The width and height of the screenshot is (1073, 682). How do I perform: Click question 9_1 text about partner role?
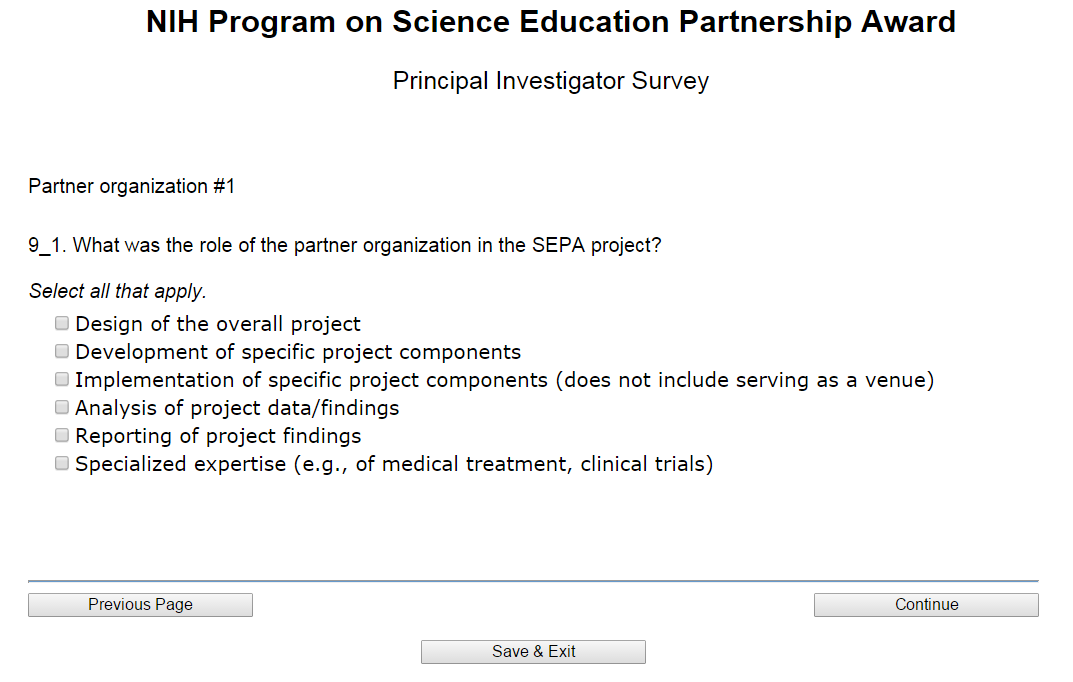tap(345, 245)
